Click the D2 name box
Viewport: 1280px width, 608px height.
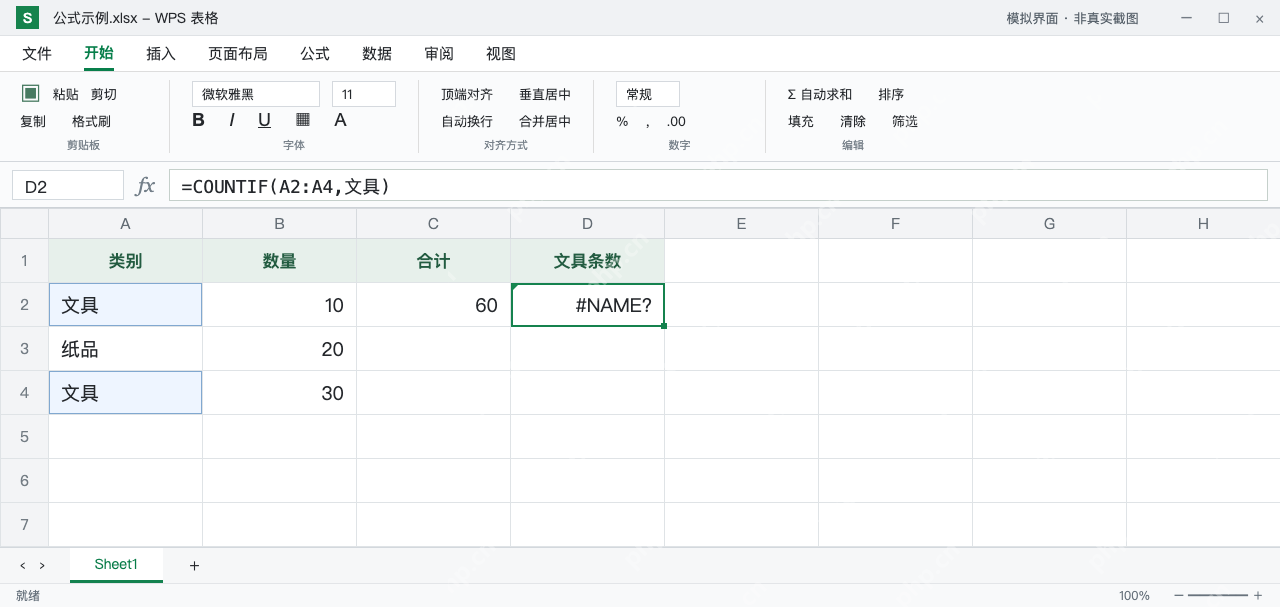[x=68, y=186]
